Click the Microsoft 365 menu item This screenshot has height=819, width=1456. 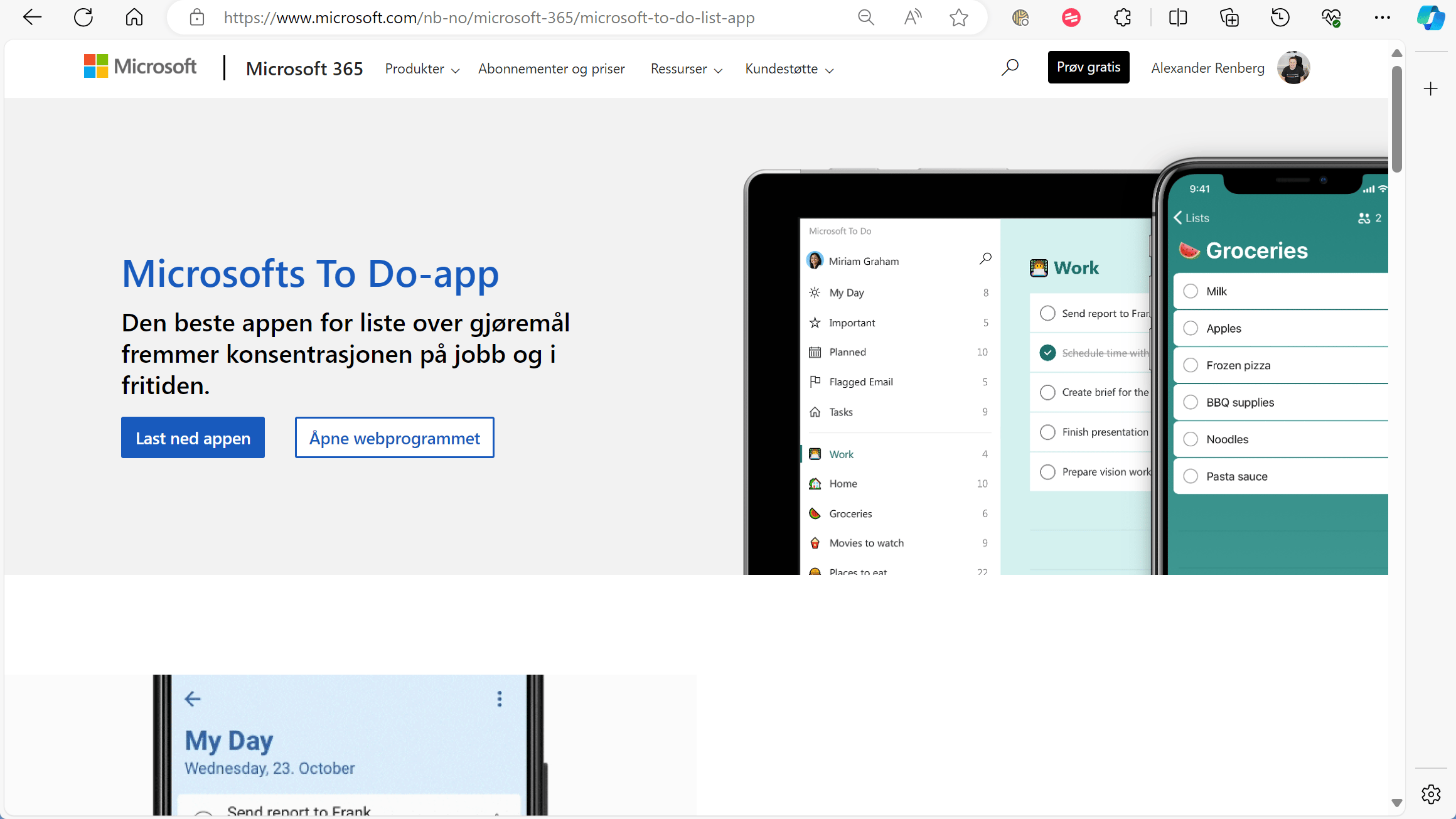coord(304,68)
